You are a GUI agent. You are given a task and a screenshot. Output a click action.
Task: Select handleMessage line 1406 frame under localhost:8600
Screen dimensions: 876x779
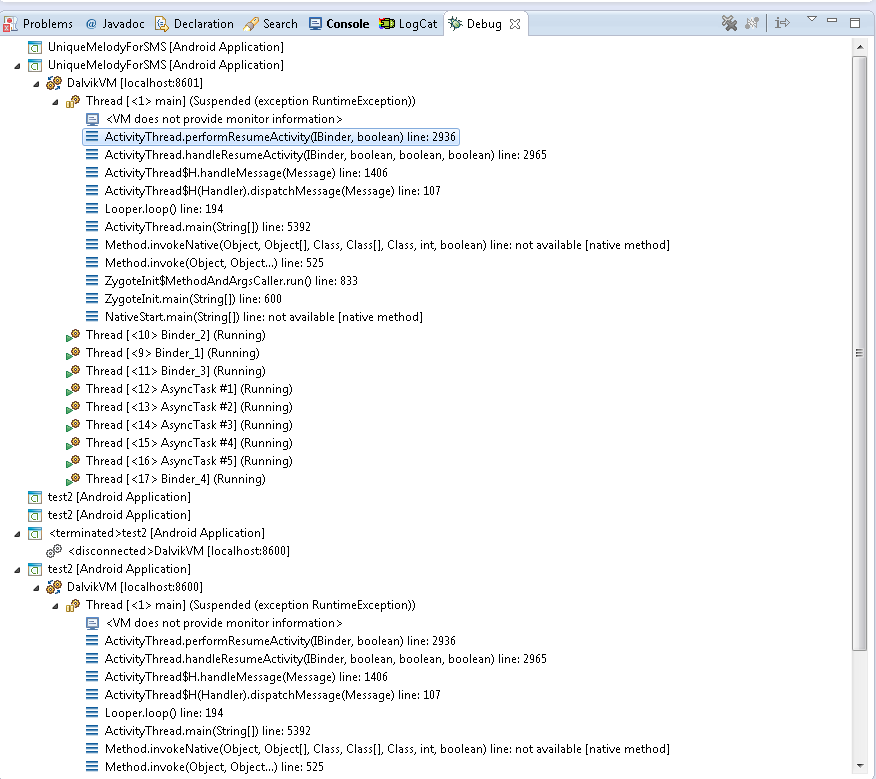pyautogui.click(x=246, y=677)
